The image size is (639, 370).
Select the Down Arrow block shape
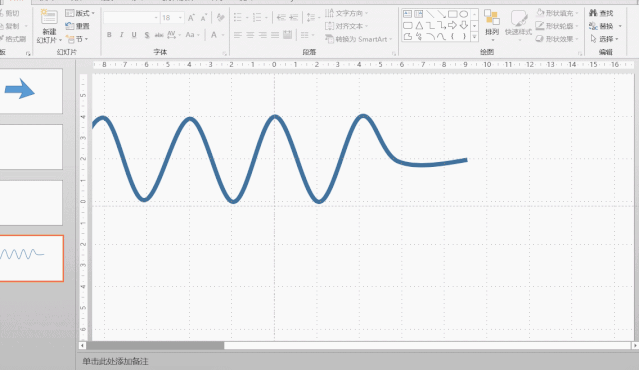click(x=464, y=25)
